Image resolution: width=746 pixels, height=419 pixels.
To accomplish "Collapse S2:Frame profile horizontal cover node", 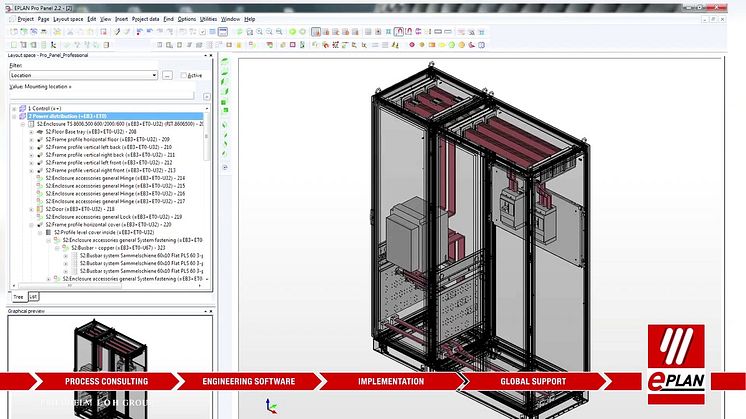I will coord(31,224).
